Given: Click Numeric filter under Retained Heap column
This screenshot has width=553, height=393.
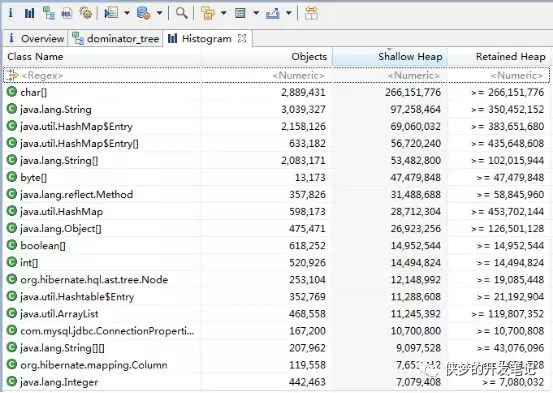Looking at the screenshot, I should tap(517, 75).
